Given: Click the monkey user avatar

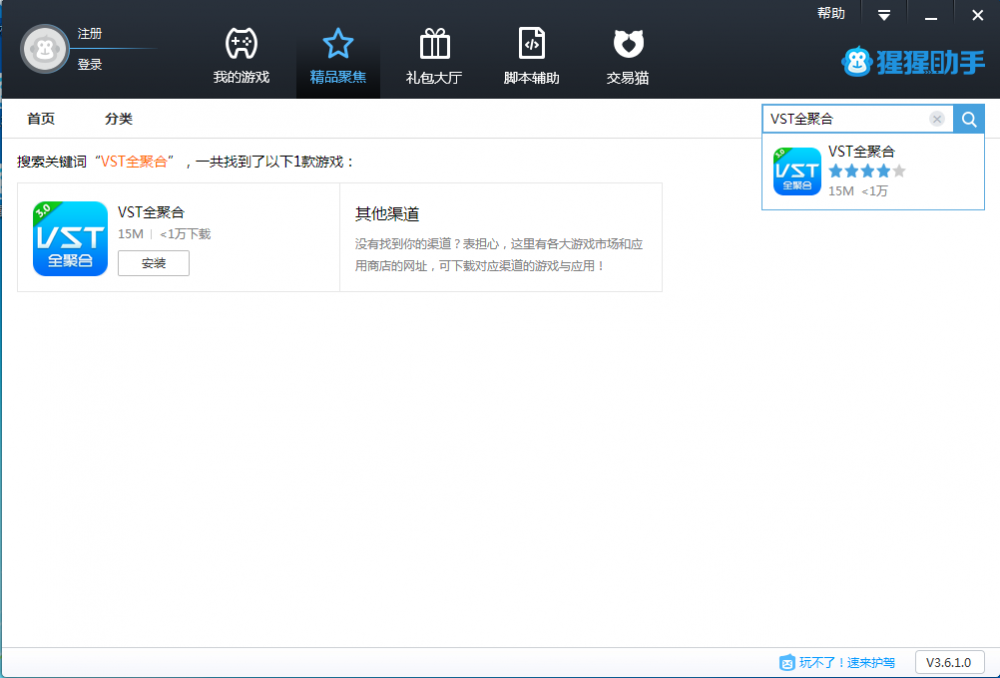Looking at the screenshot, I should coord(44,49).
